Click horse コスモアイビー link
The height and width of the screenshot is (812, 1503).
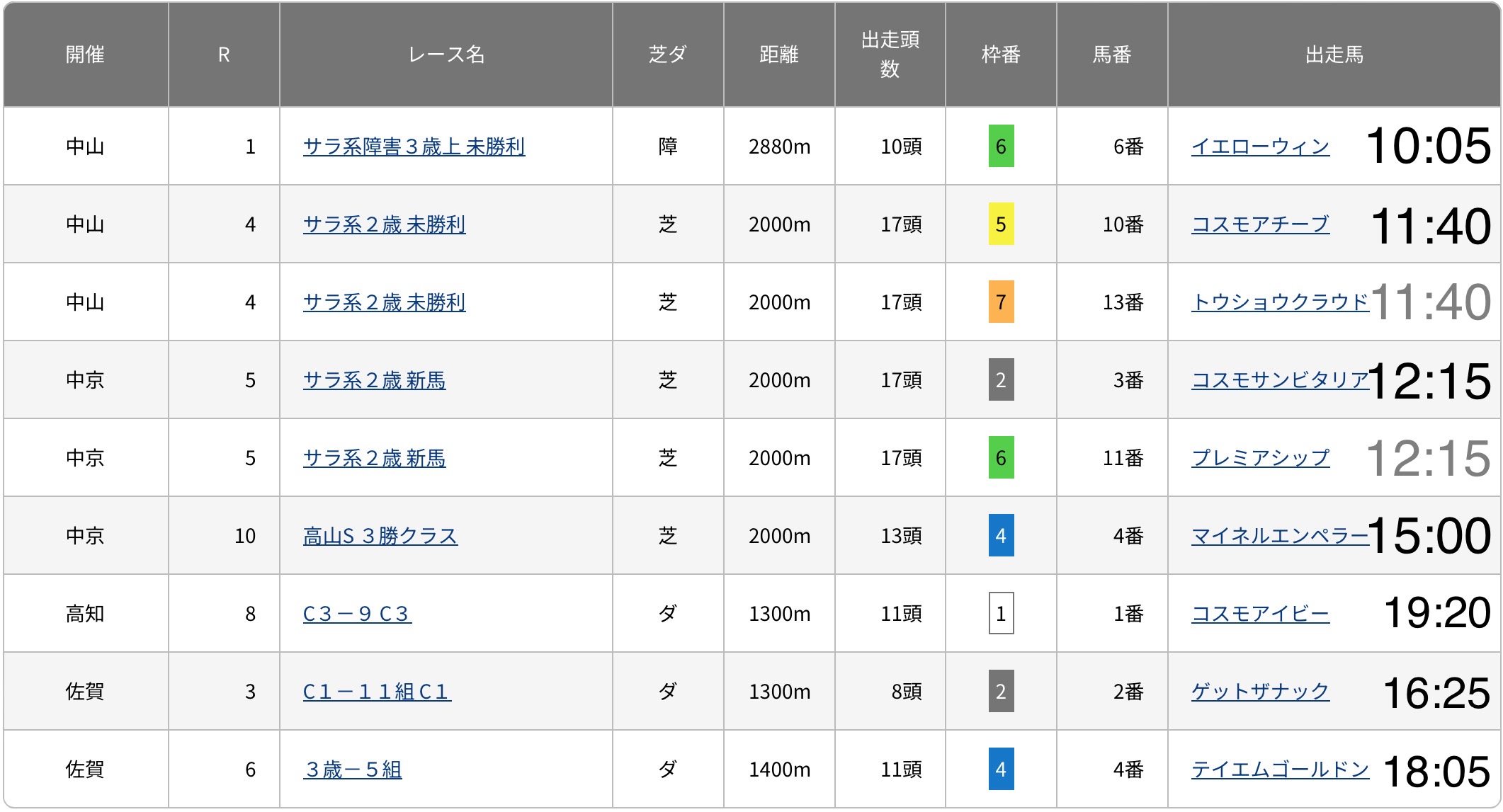[x=1260, y=614]
